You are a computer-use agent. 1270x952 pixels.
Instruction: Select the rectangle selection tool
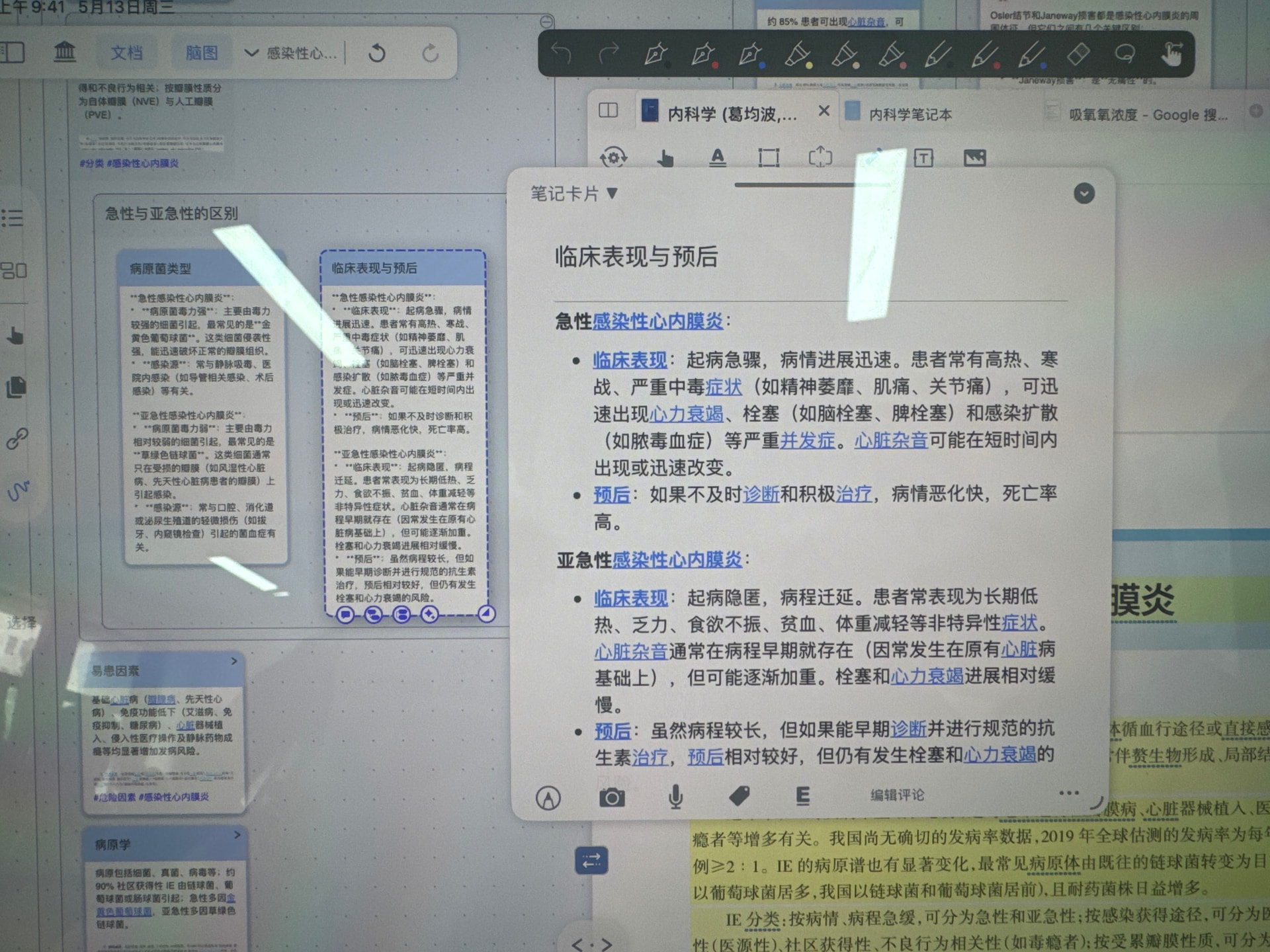768,157
